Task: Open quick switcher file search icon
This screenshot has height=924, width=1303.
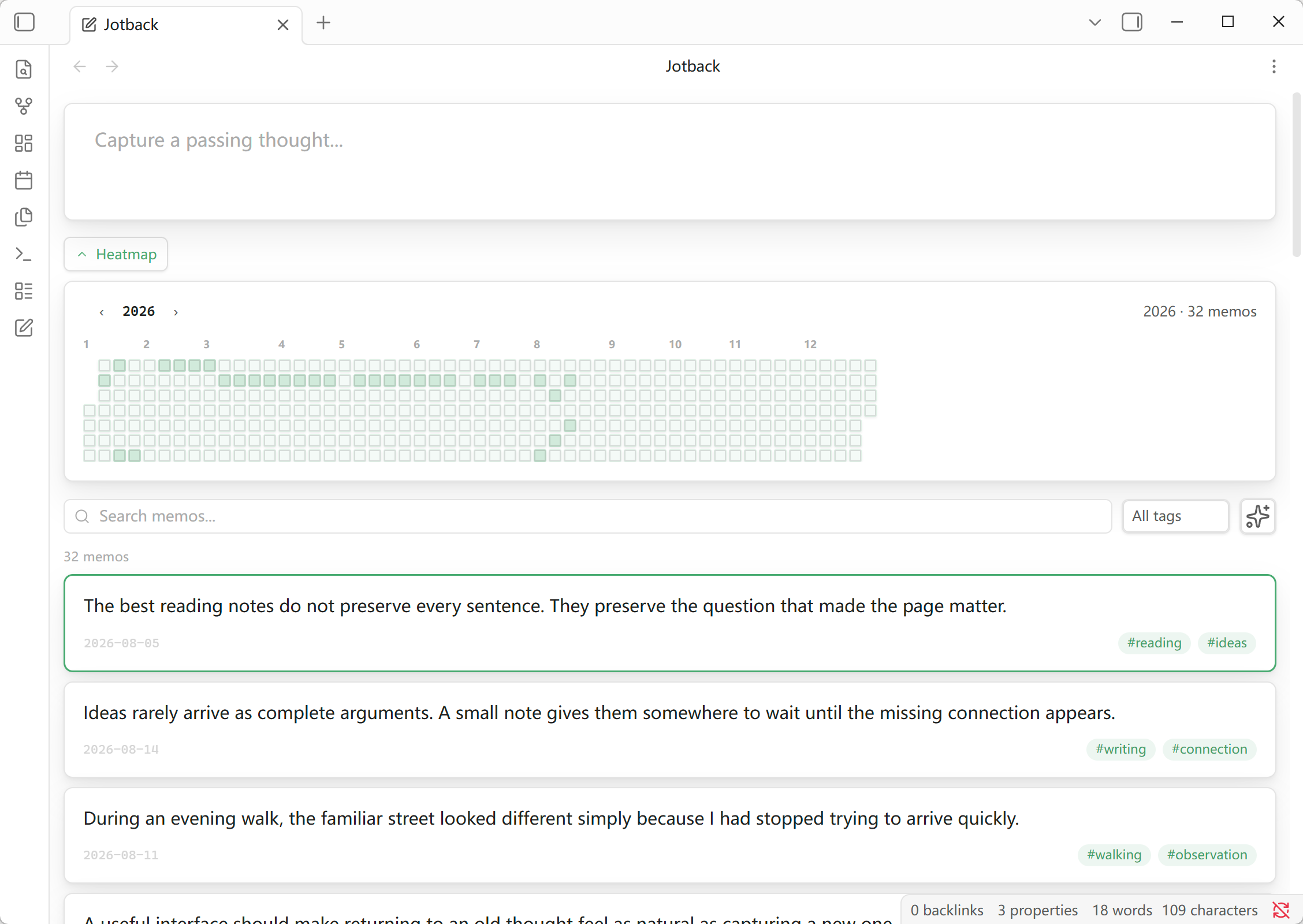Action: pos(24,69)
